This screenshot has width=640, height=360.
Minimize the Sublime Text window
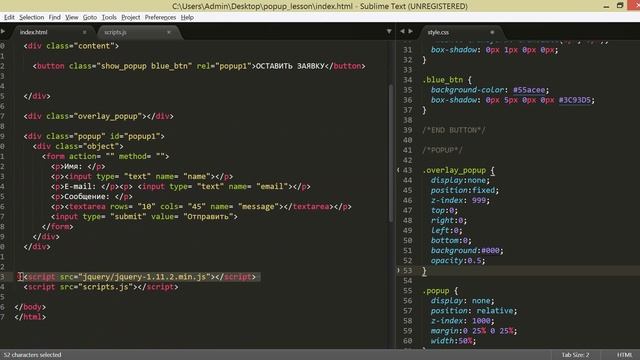pos(606,6)
